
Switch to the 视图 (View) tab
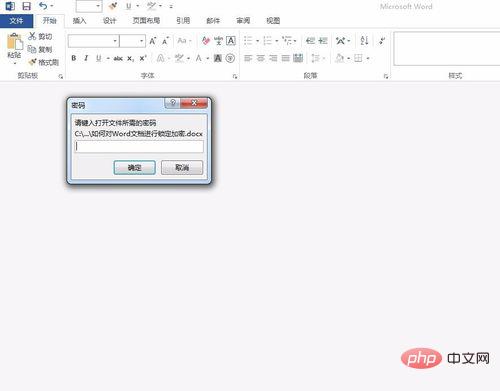[x=273, y=21]
